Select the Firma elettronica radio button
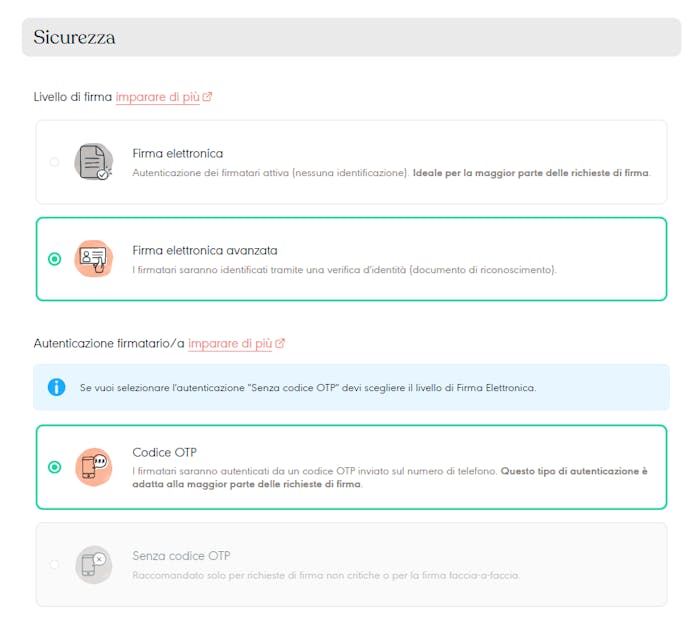 tap(54, 162)
